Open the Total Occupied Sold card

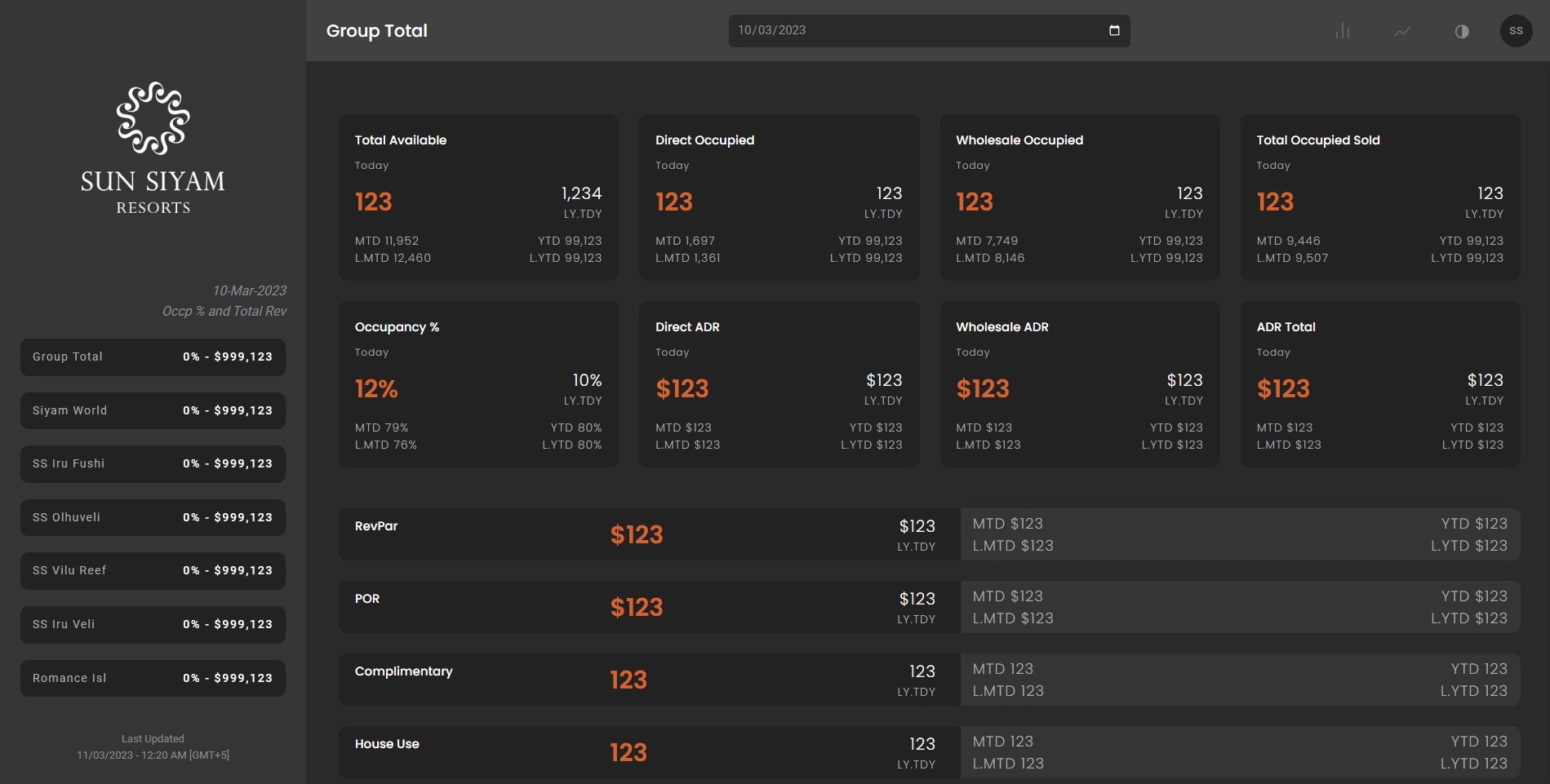click(1380, 197)
